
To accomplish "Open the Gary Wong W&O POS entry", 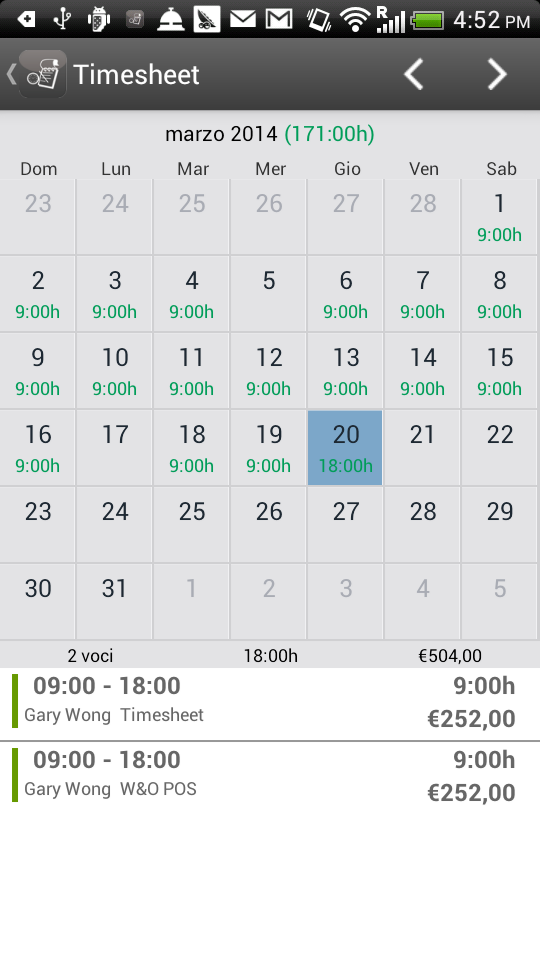I will [x=270, y=777].
